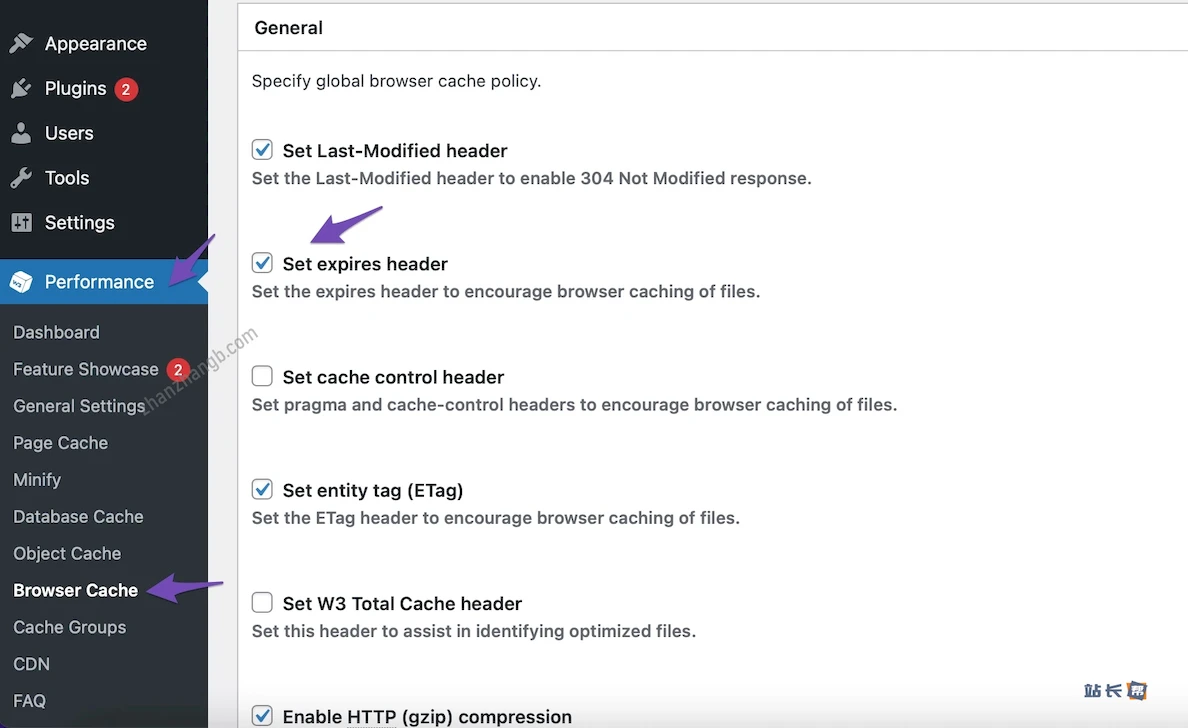Open the Minify submenu page
Viewport: 1188px width, 728px height.
pyautogui.click(x=37, y=480)
